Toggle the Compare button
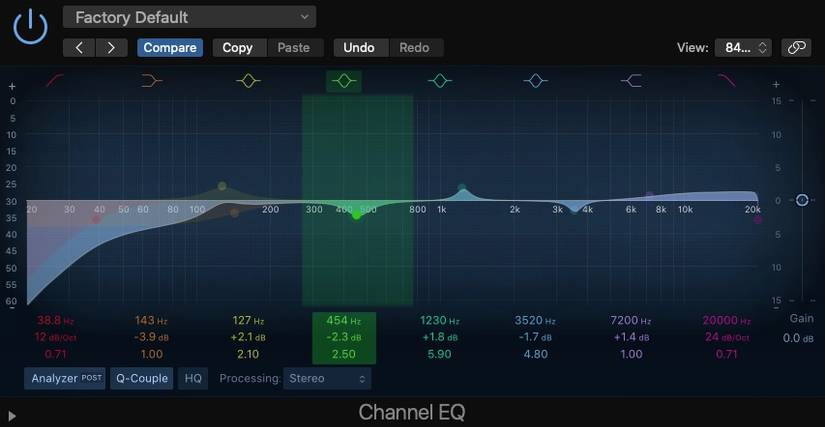825x427 pixels. 170,48
